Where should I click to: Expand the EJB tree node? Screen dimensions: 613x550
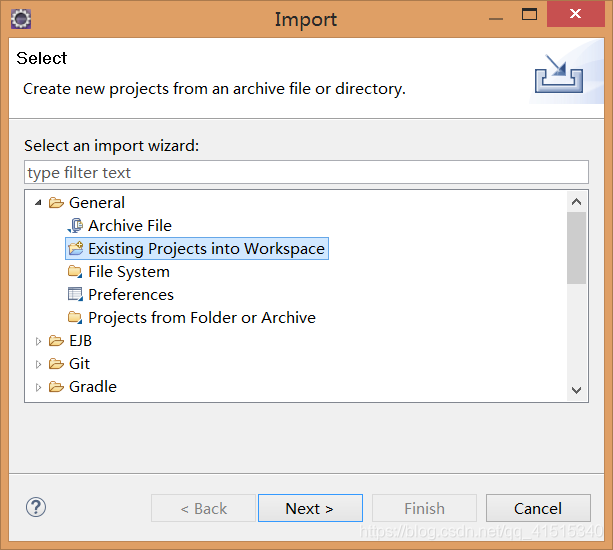click(x=38, y=341)
